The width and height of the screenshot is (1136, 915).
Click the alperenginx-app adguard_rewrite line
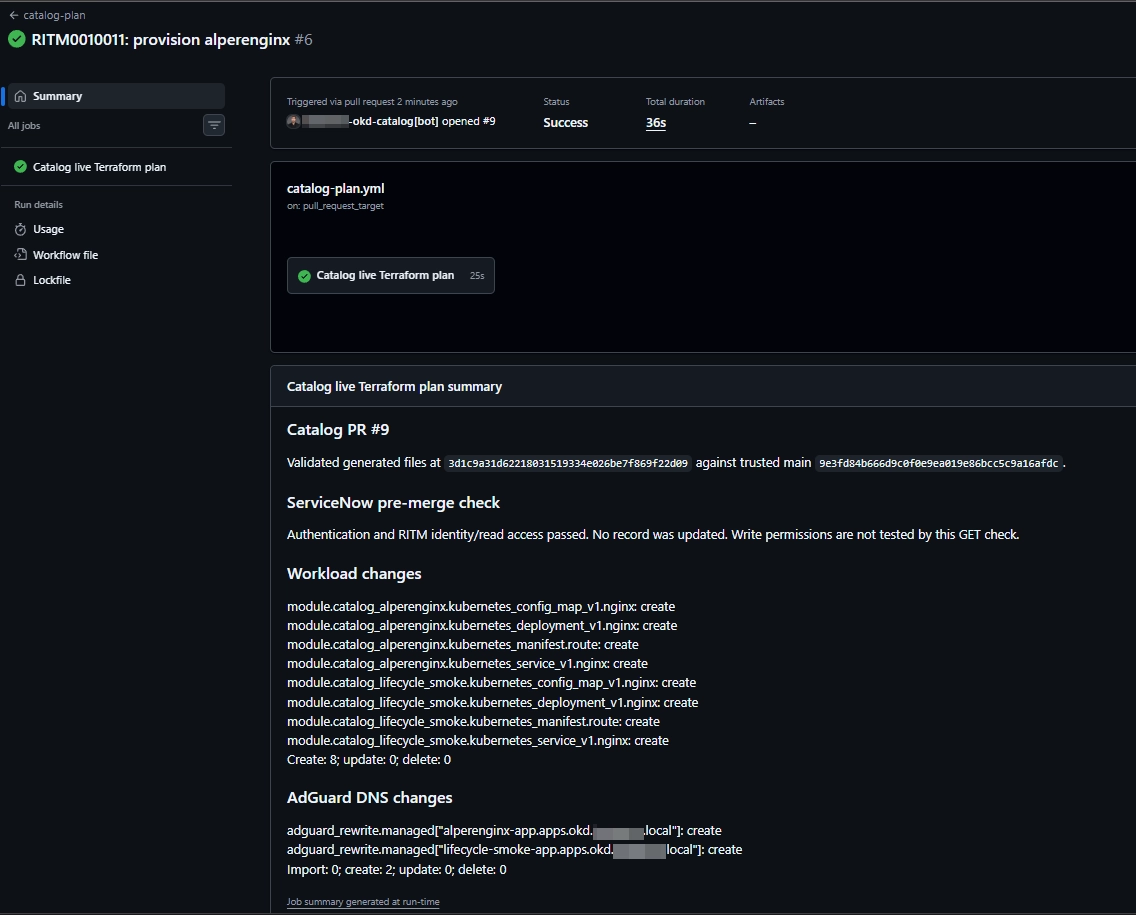[504, 830]
